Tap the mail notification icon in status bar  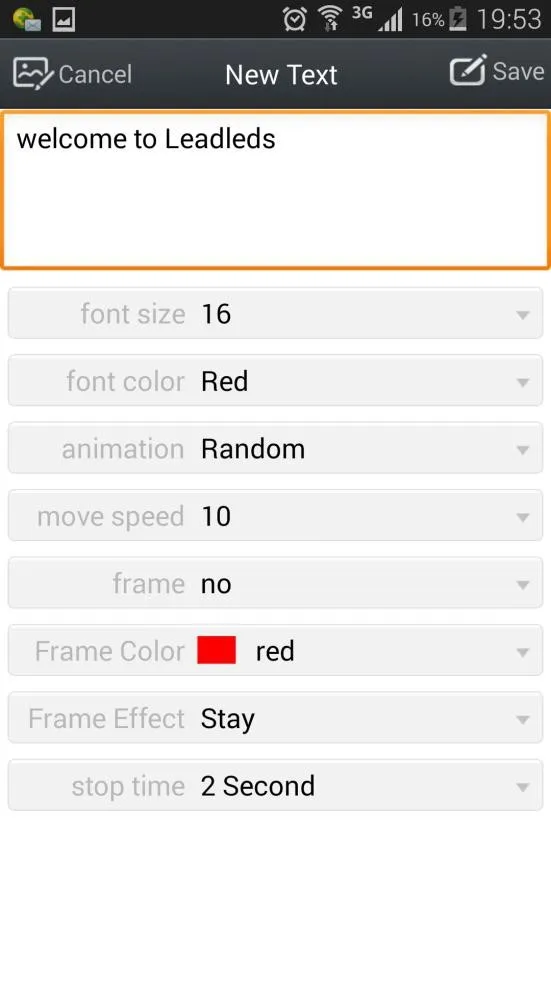26,19
